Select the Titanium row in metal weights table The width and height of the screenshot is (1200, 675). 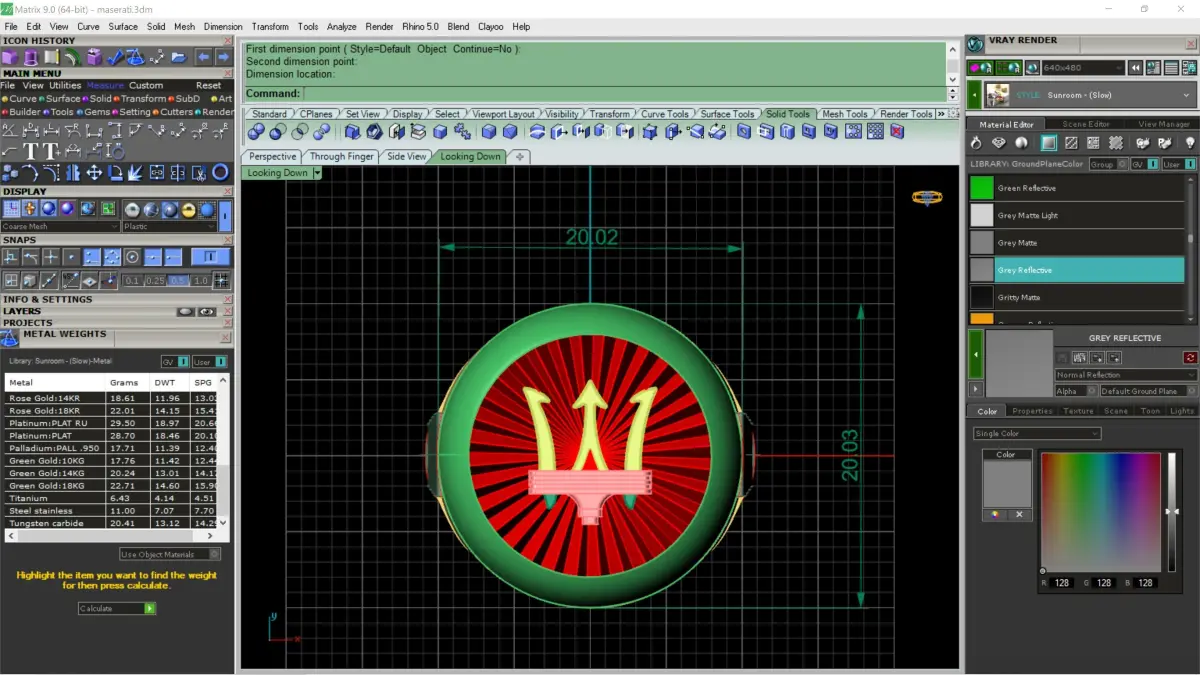click(110, 498)
